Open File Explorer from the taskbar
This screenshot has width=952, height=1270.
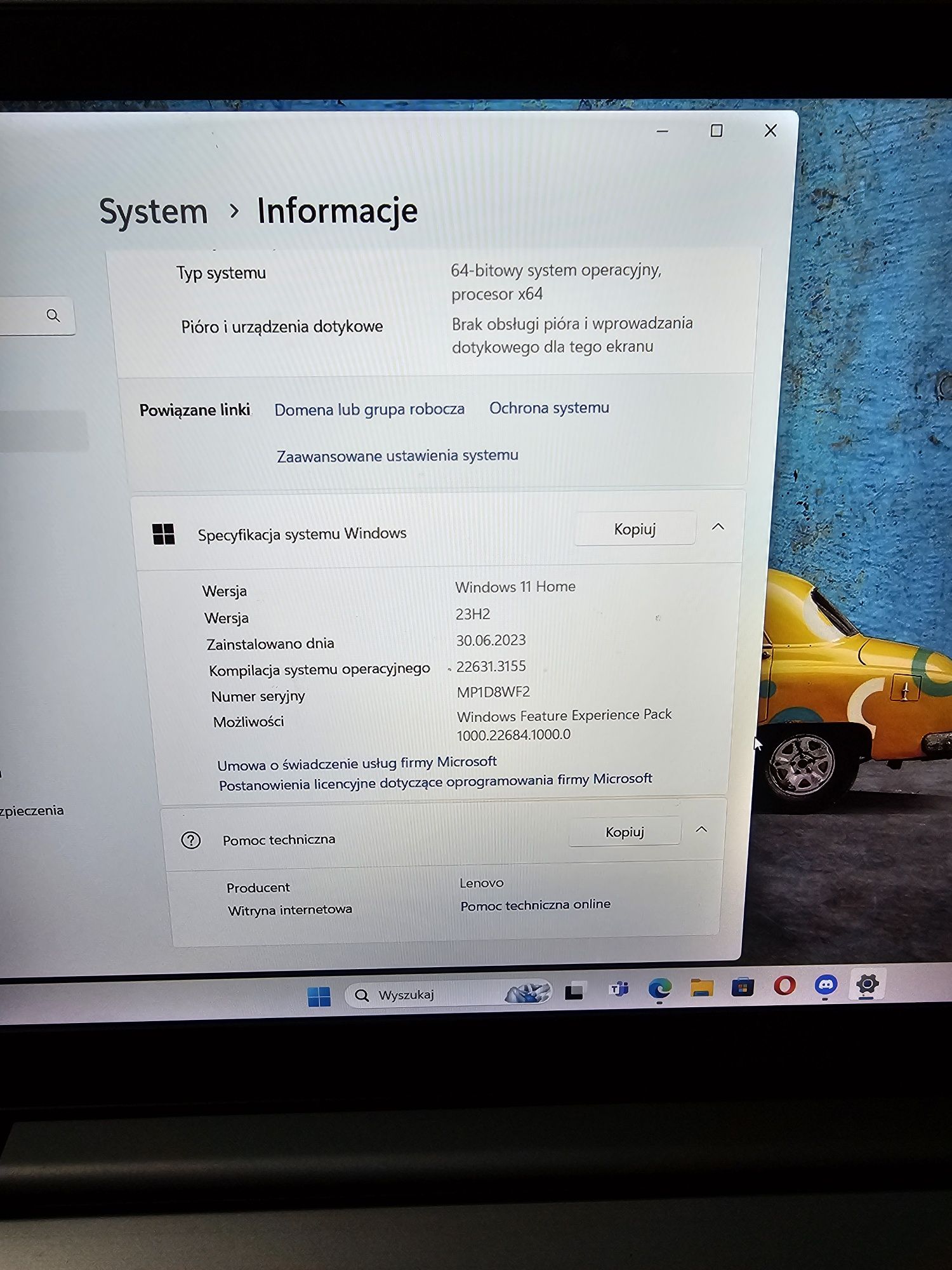pos(702,987)
